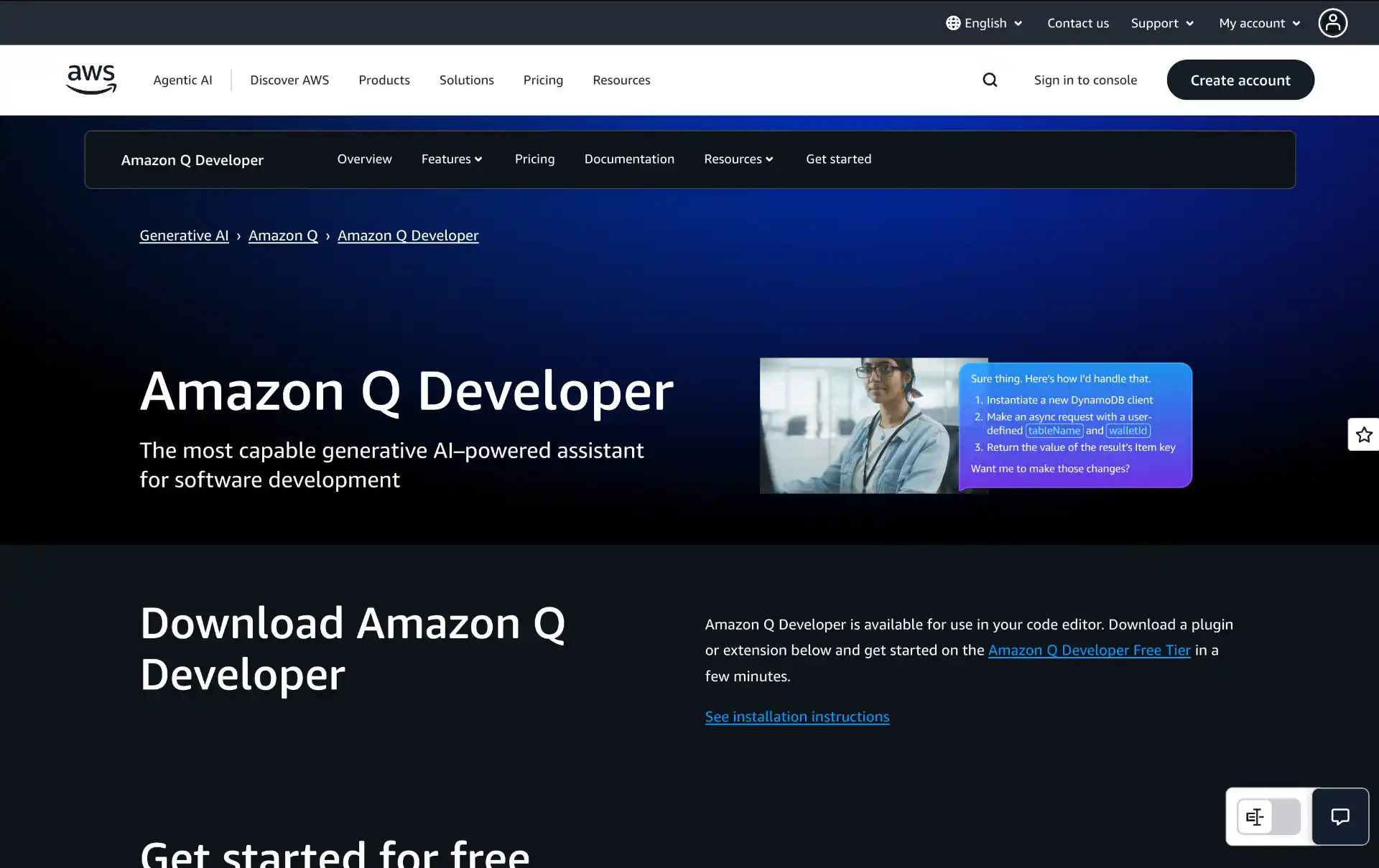Expand the Support dropdown
Screen dimensions: 1379x868
tap(1162, 23)
